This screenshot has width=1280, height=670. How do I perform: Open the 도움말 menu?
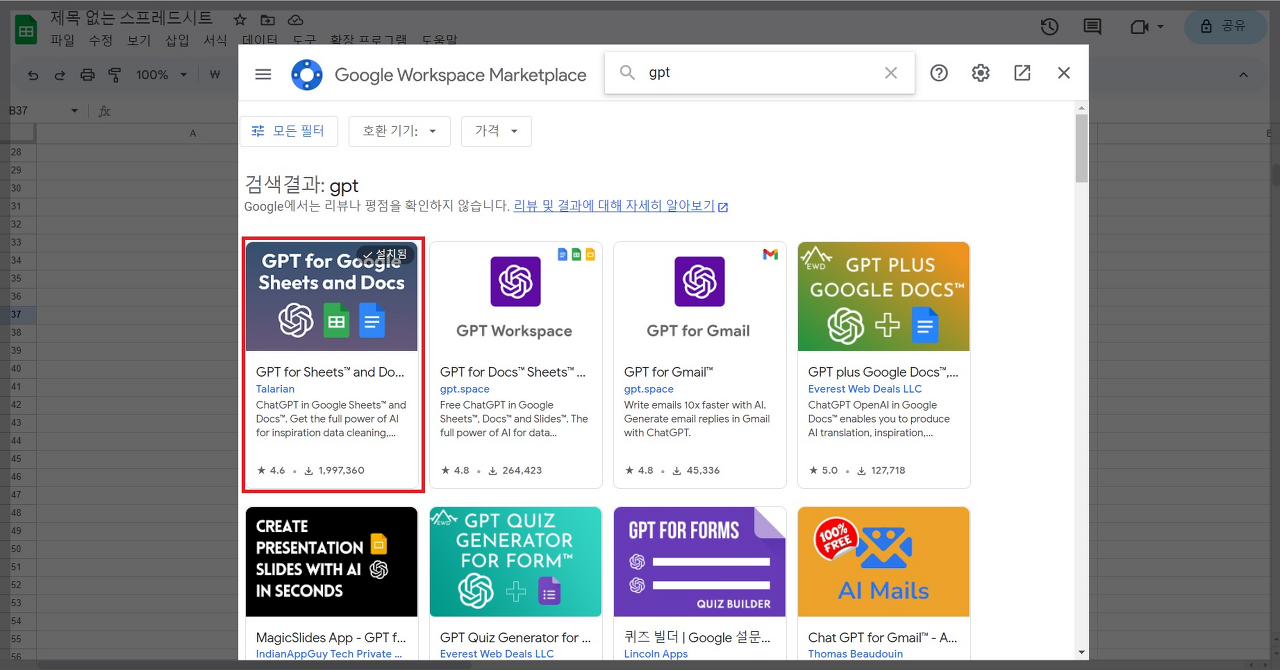439,41
